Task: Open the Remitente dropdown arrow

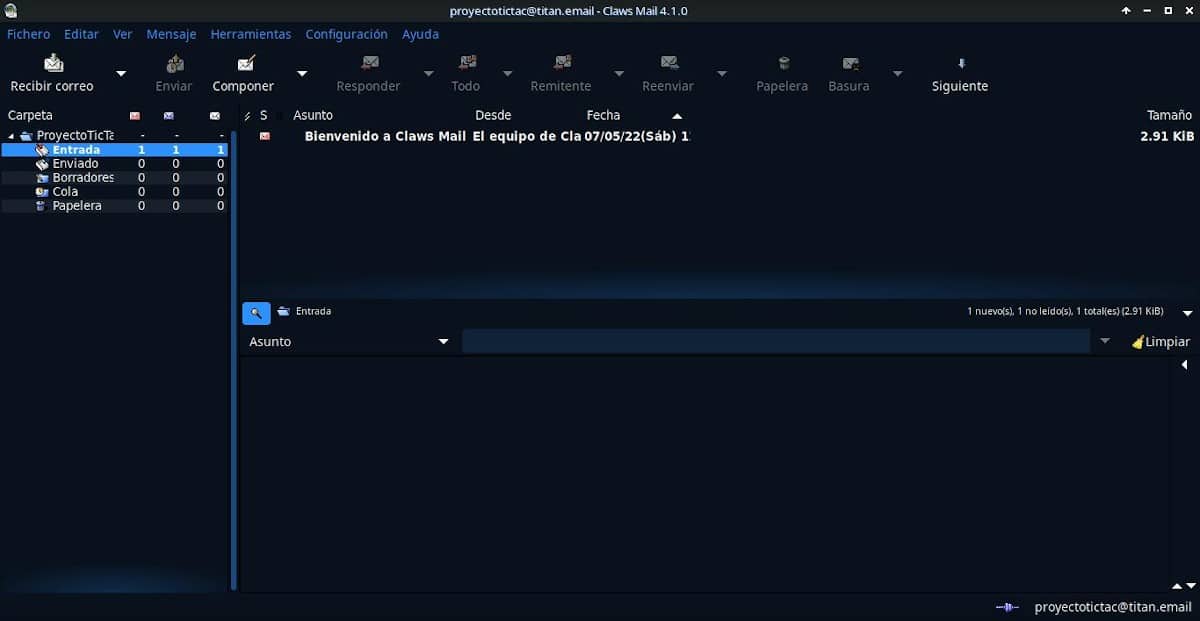Action: tap(619, 73)
